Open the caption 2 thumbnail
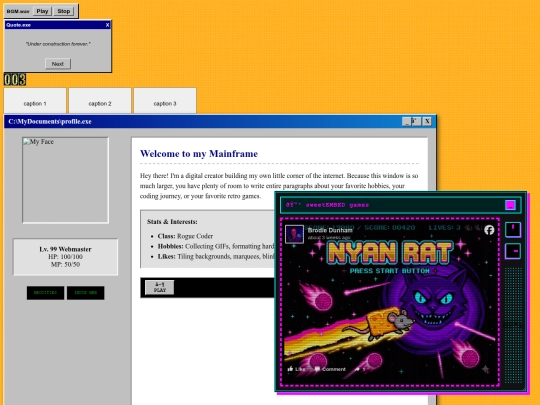 (100, 101)
